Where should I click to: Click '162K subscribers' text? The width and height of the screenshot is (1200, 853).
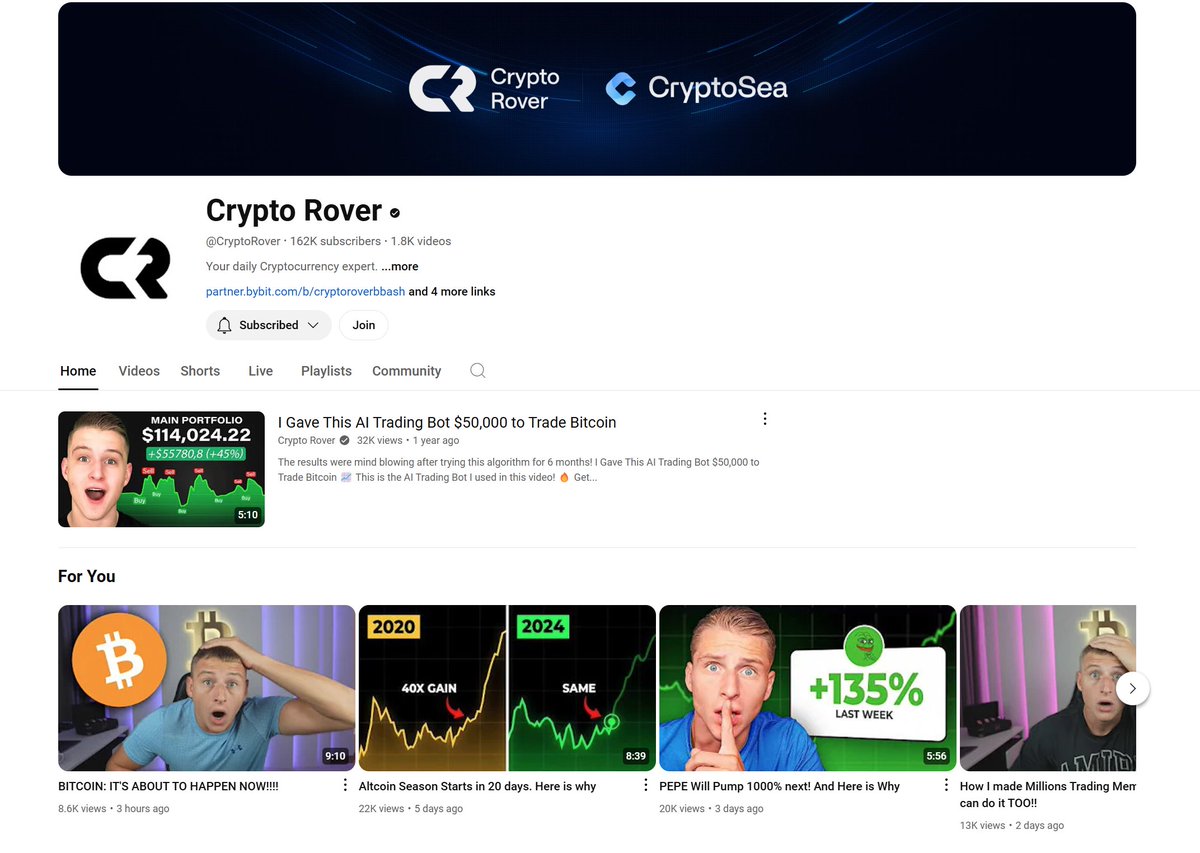pyautogui.click(x=335, y=241)
